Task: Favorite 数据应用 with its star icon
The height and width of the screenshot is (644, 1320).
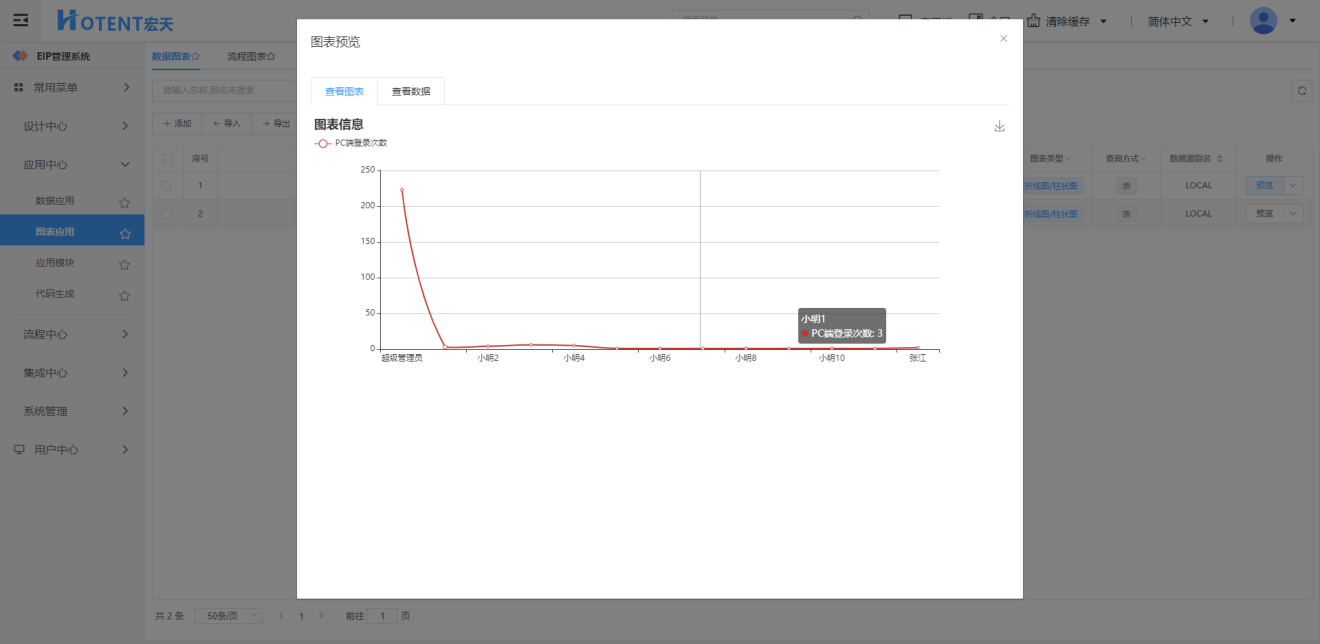Action: coord(125,202)
